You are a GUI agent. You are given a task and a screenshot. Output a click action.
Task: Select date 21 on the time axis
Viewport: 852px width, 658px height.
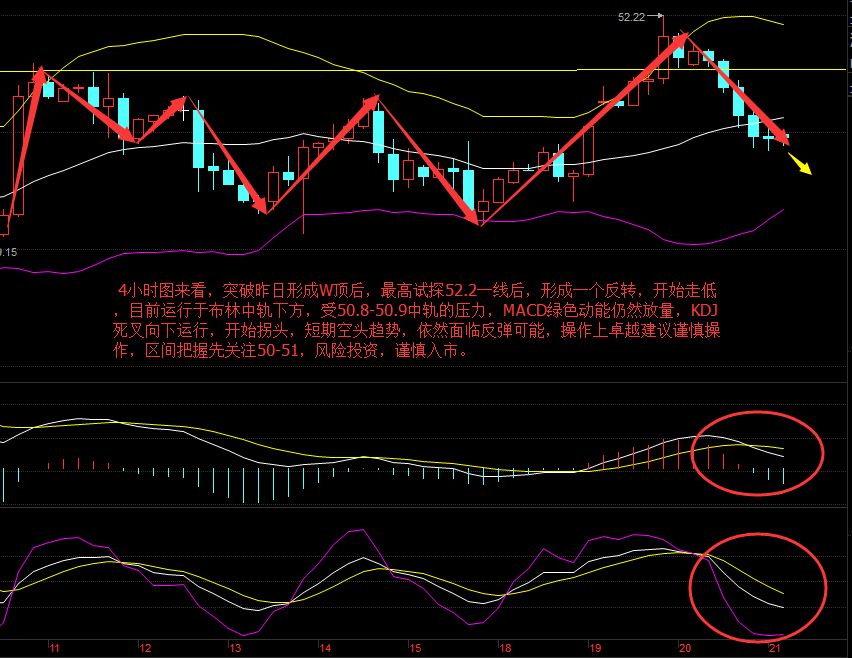775,648
